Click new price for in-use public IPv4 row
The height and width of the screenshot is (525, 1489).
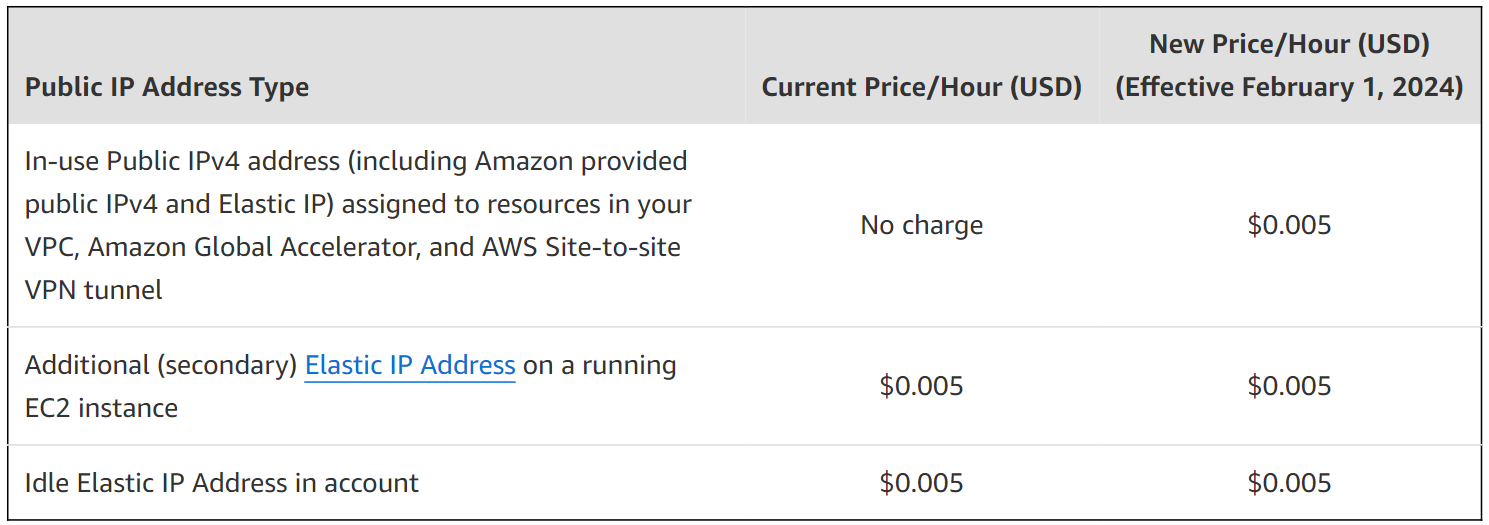[1289, 225]
